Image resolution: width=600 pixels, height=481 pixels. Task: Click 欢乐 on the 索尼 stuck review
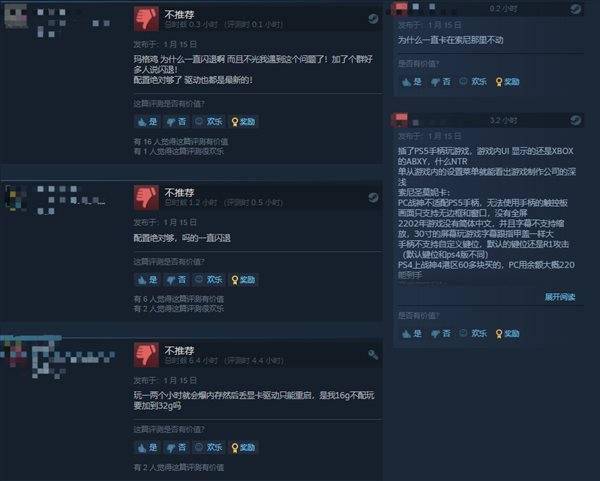(473, 82)
